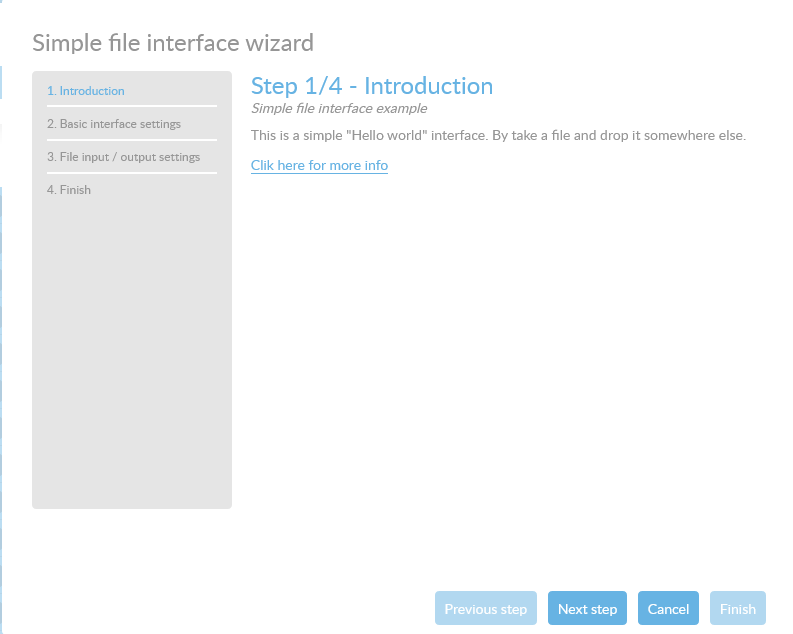
Task: Go to File input / output settings step
Action: 123,157
